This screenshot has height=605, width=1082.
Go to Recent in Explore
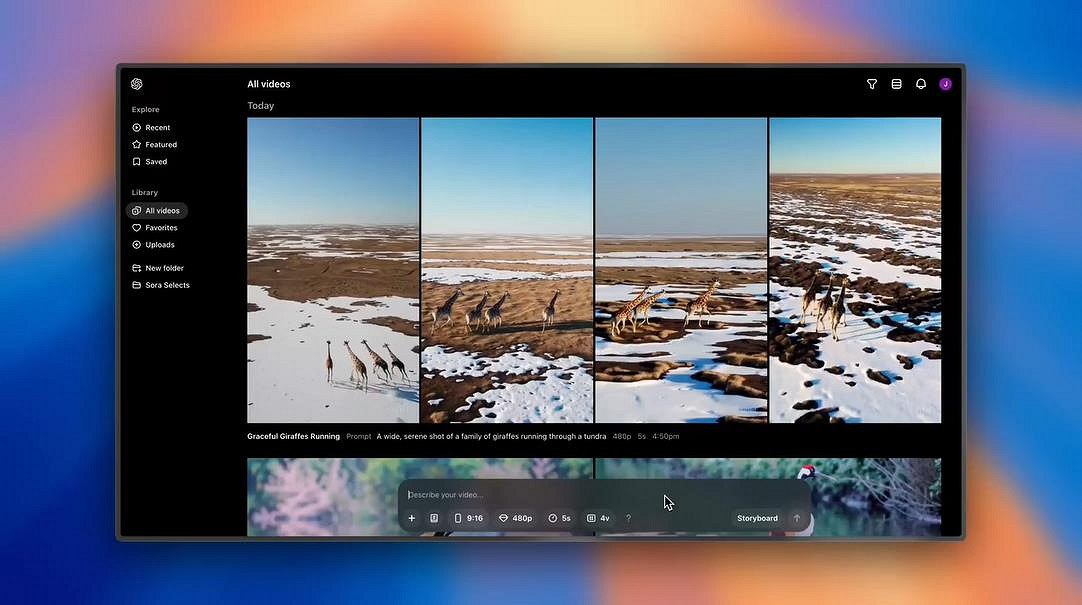pyautogui.click(x=157, y=128)
